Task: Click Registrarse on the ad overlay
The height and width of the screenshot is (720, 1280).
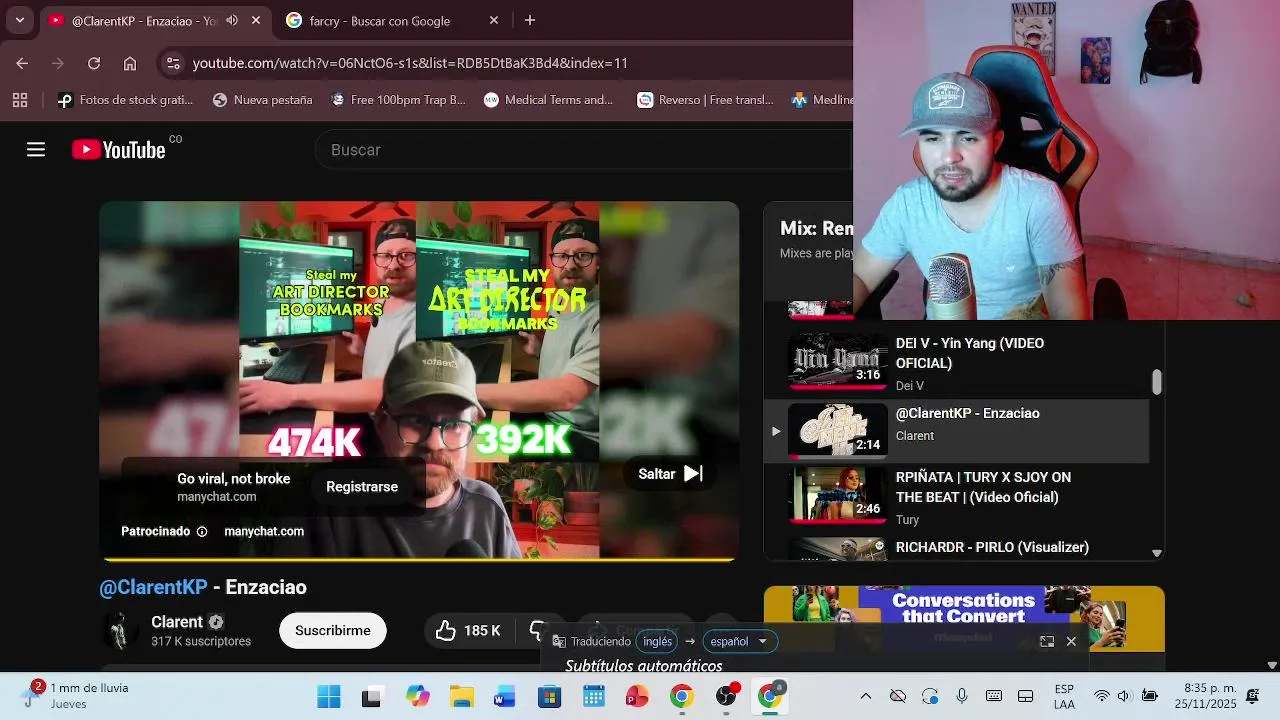Action: tap(362, 487)
